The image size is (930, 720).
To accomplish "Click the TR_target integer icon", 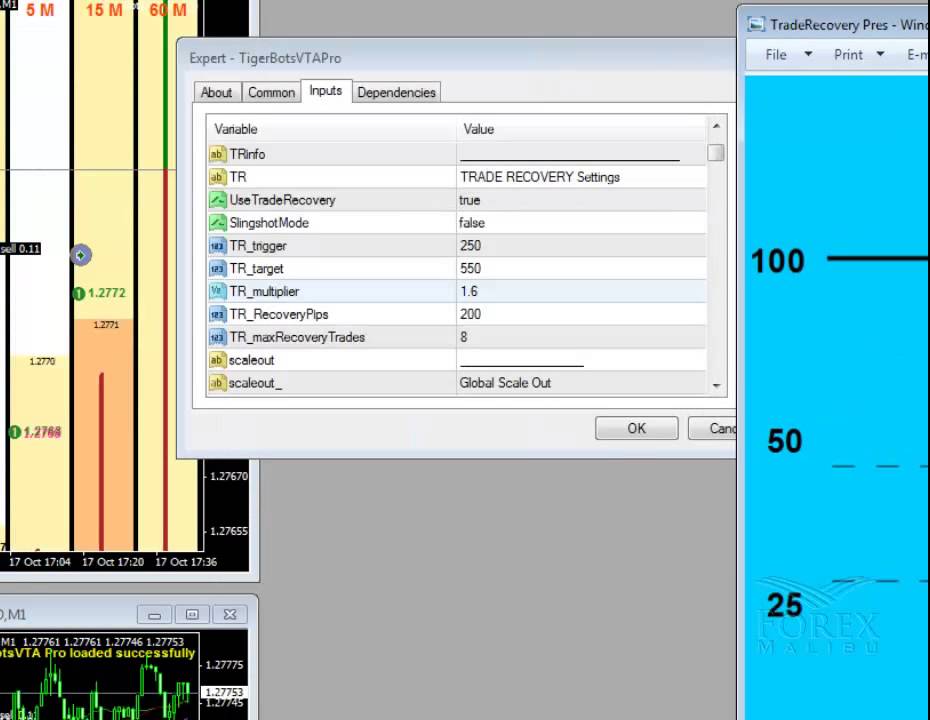I will click(217, 269).
